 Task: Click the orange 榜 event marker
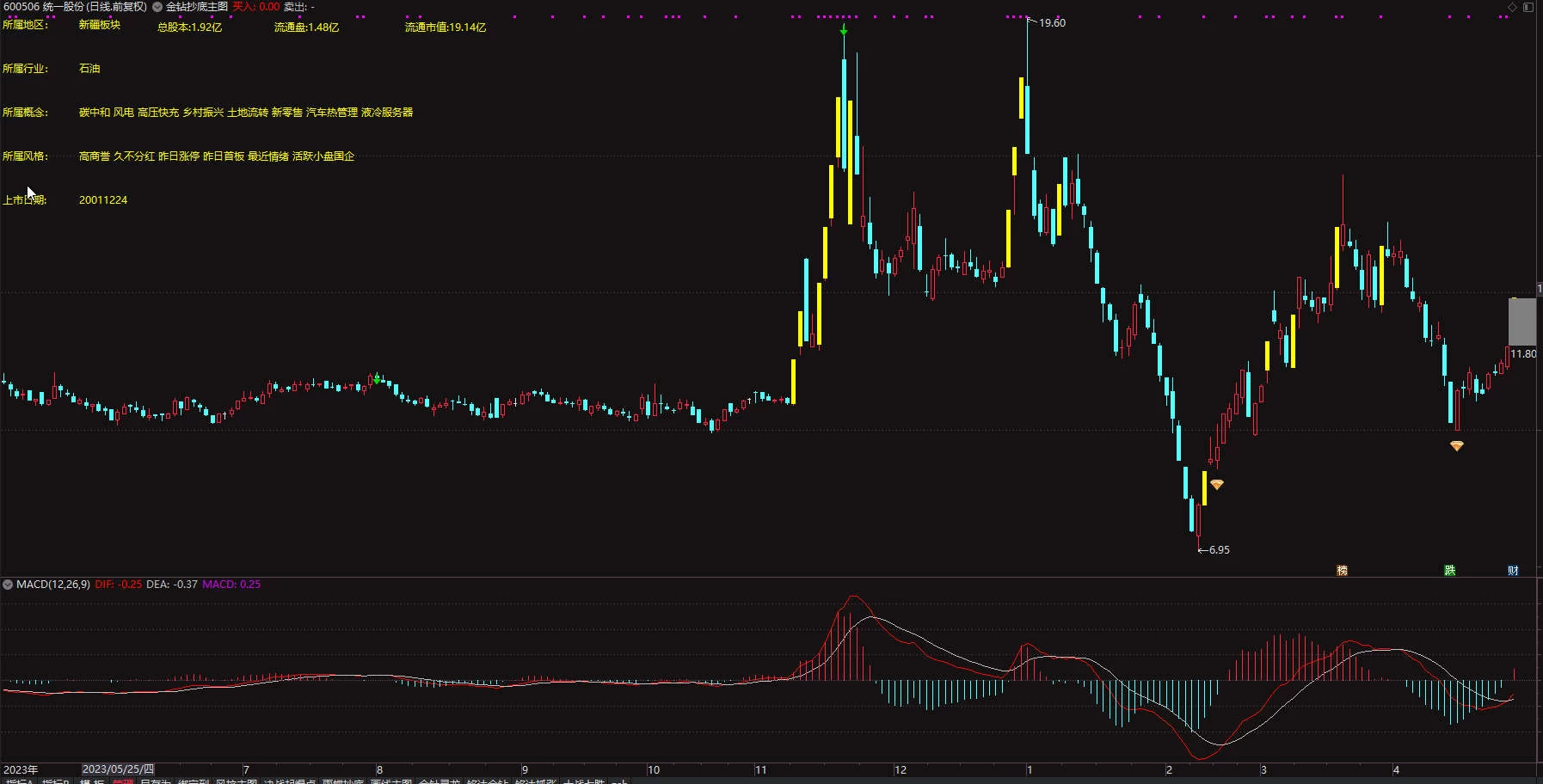coord(1342,571)
